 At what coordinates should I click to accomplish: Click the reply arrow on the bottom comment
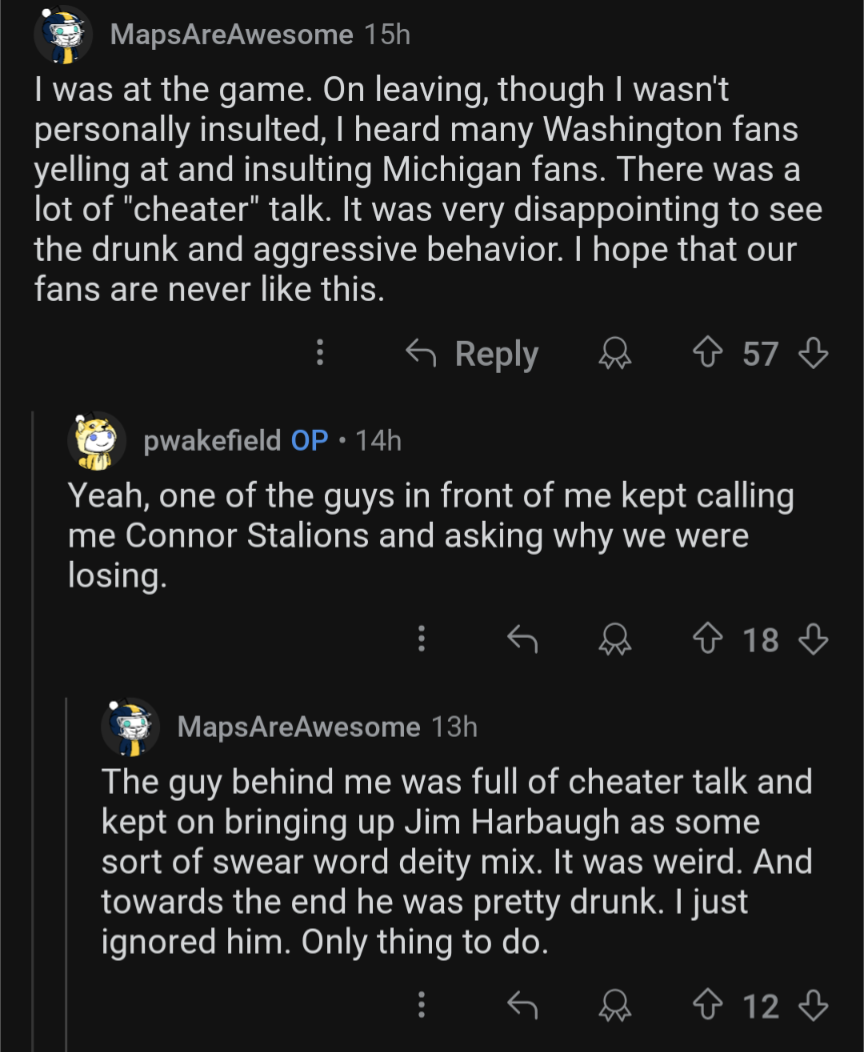click(522, 1006)
